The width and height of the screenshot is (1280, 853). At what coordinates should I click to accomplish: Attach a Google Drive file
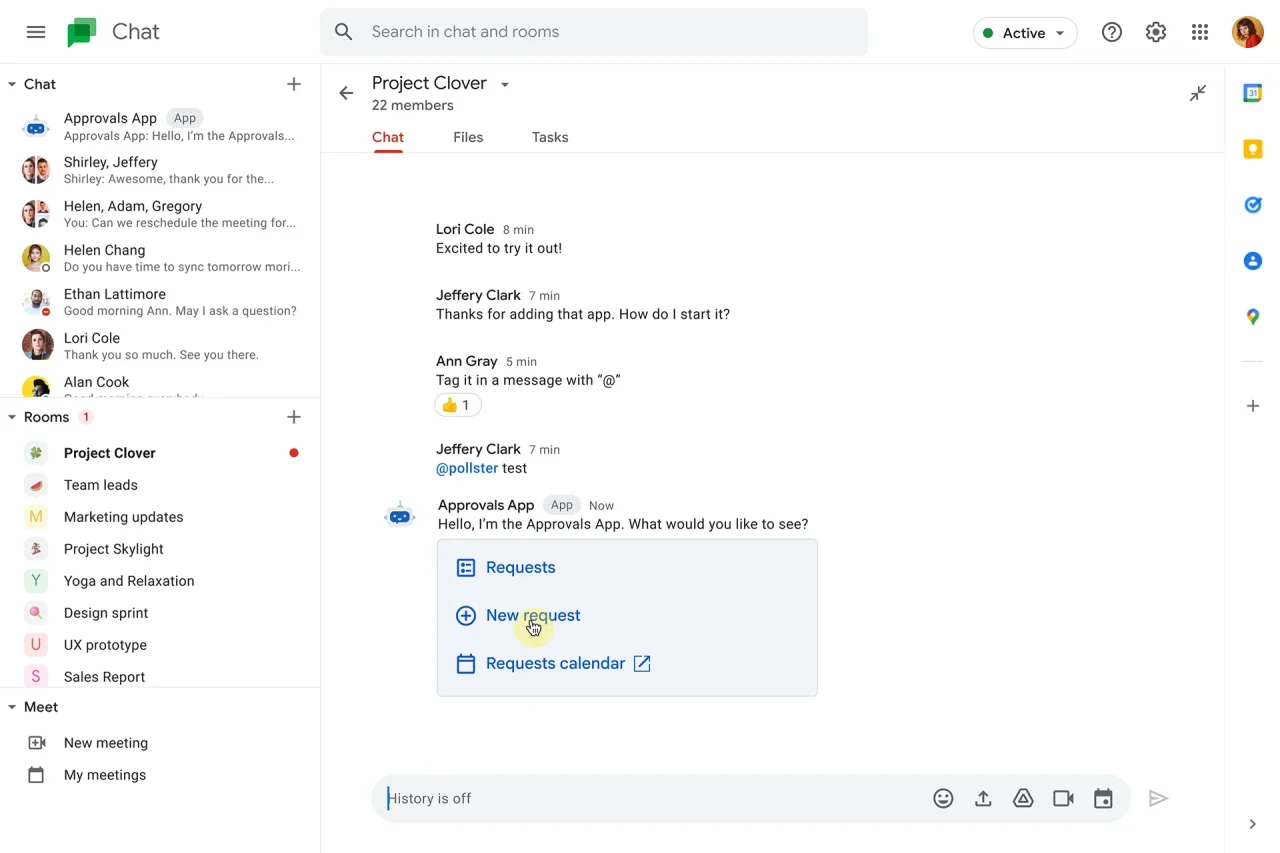coord(1023,798)
